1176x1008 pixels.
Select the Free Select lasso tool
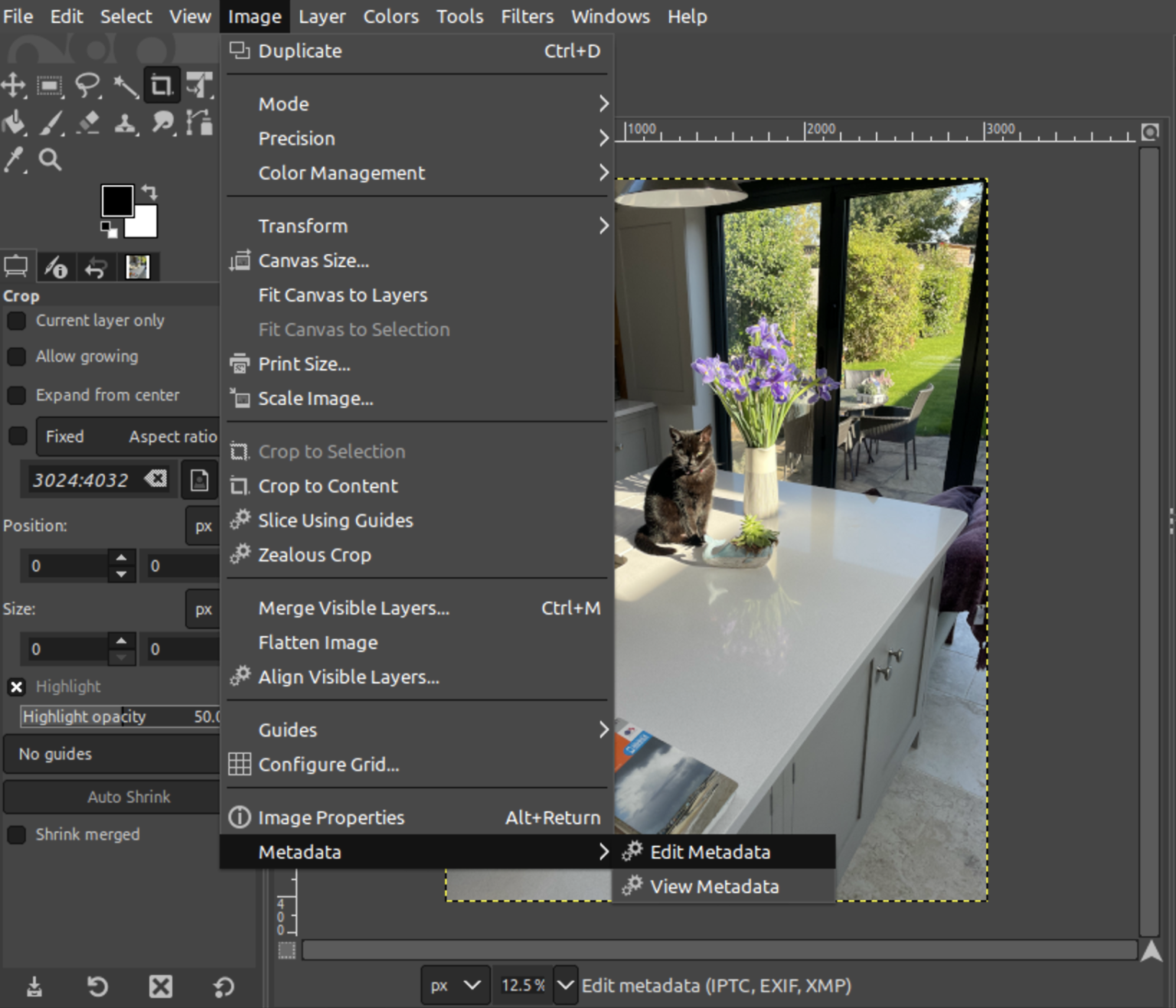tap(88, 86)
